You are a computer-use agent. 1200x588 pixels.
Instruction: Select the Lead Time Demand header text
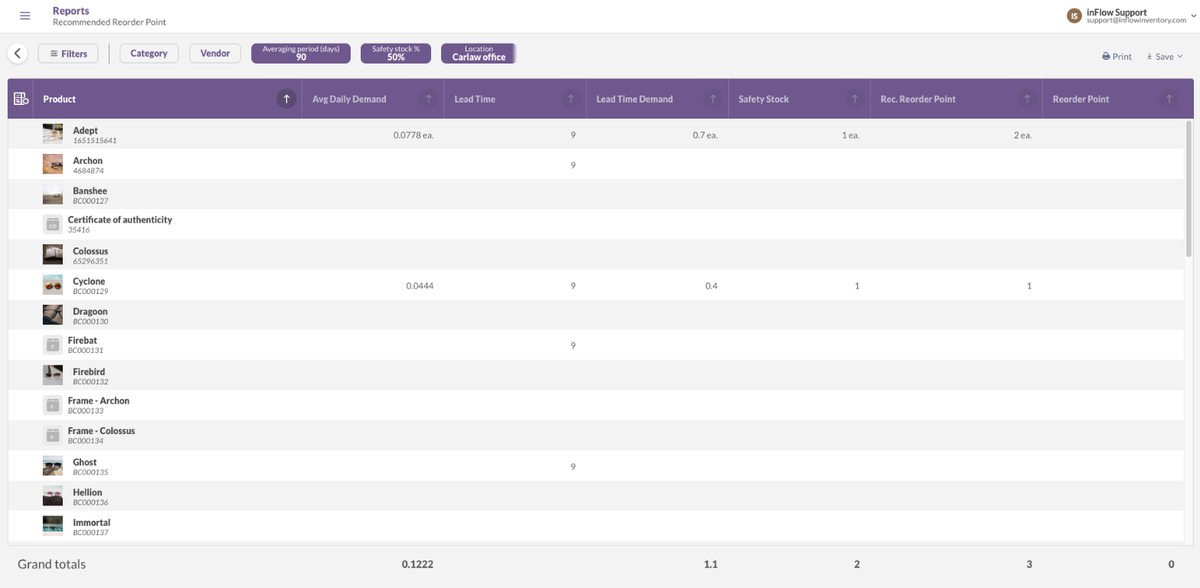pyautogui.click(x=634, y=99)
